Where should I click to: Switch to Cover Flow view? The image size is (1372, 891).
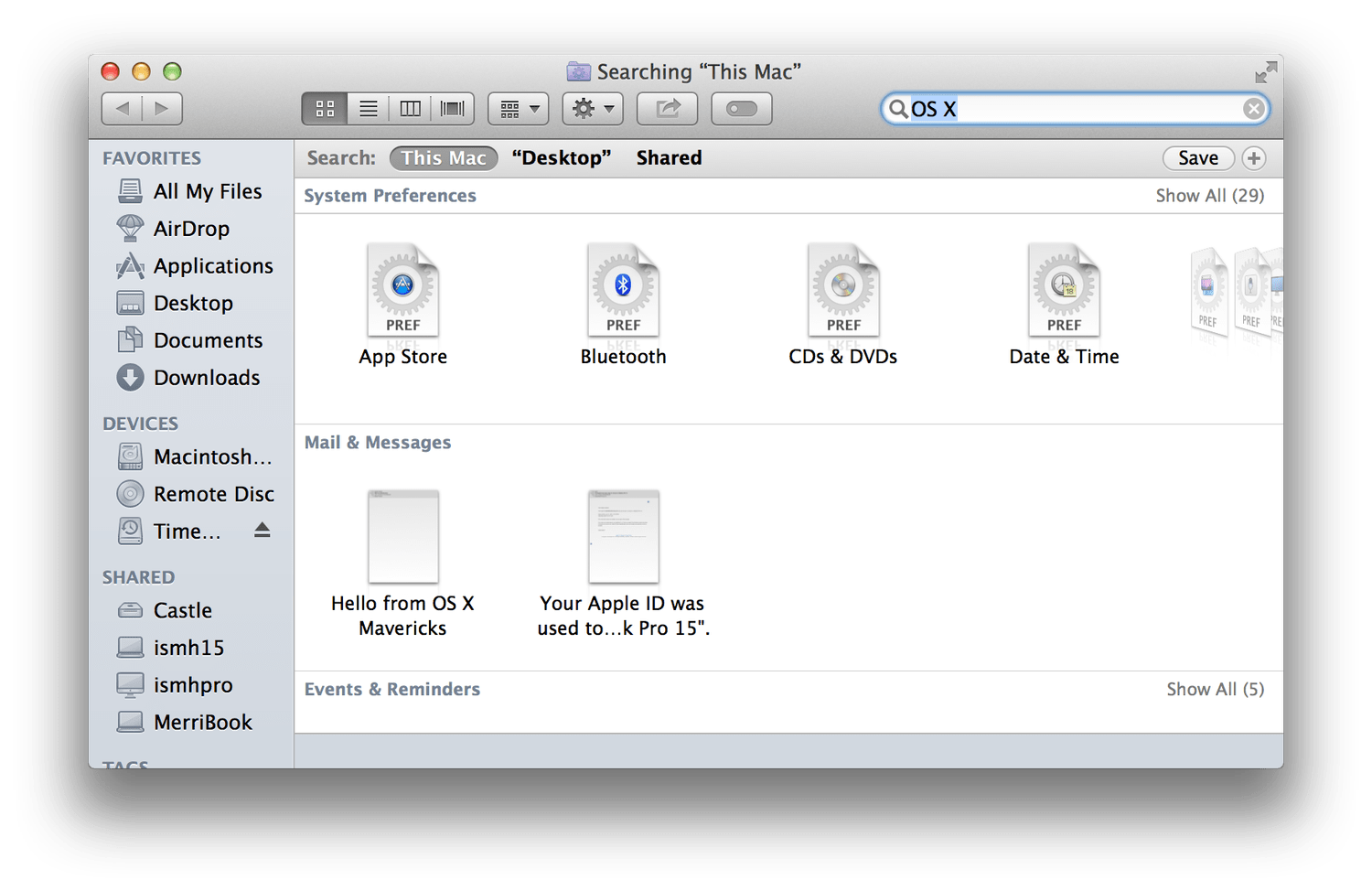453,109
